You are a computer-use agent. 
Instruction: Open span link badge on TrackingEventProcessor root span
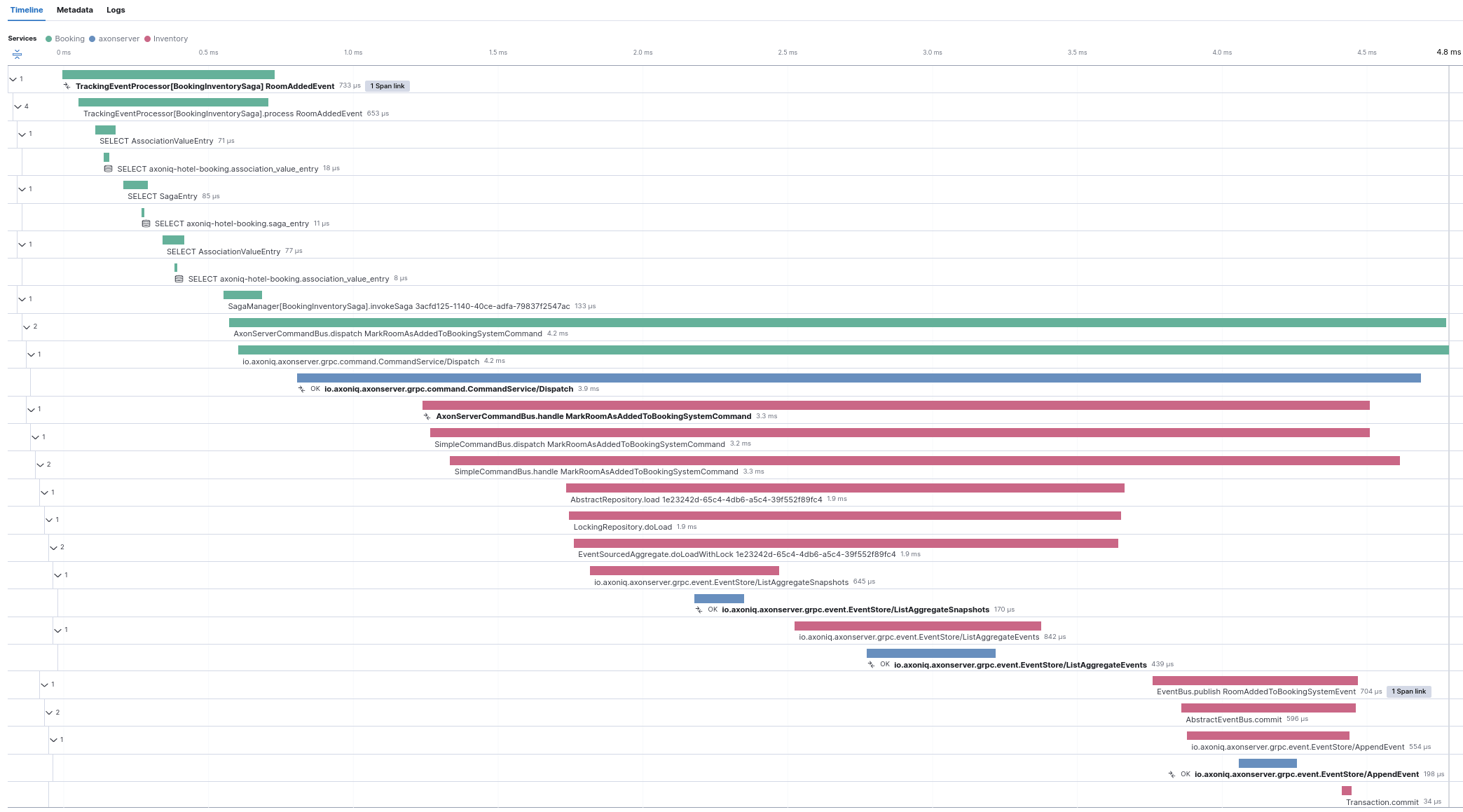pyautogui.click(x=387, y=86)
